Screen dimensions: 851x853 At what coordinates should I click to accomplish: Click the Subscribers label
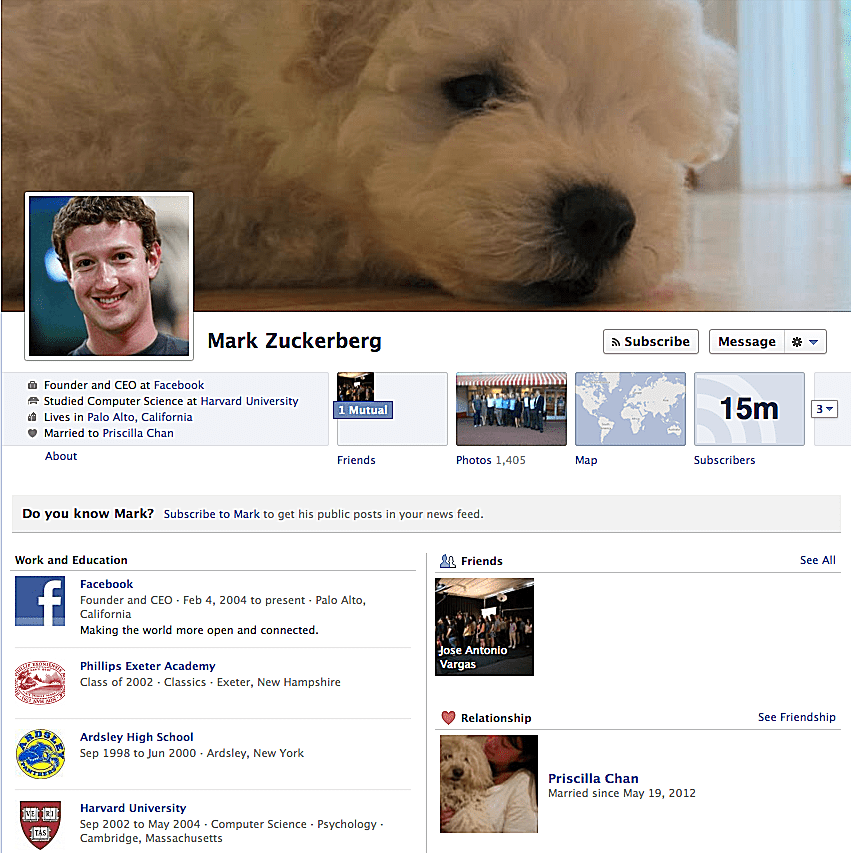click(724, 460)
